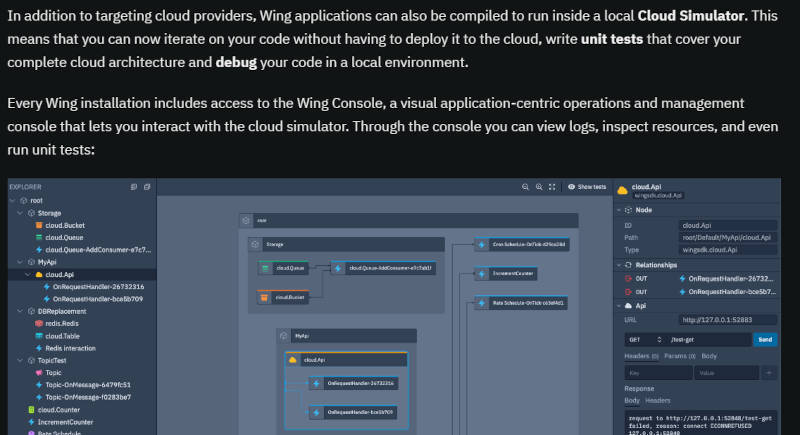Click OnRequestHandler-bce5b709 node in map

click(x=354, y=413)
